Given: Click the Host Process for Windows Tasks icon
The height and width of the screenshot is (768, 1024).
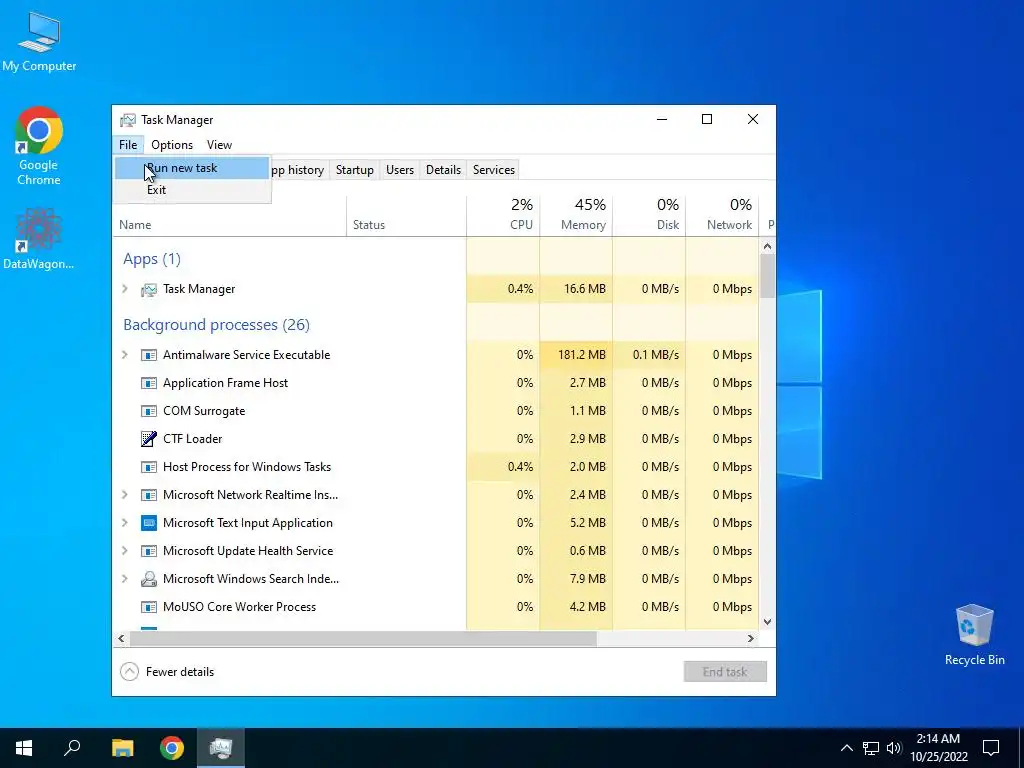Looking at the screenshot, I should [149, 467].
